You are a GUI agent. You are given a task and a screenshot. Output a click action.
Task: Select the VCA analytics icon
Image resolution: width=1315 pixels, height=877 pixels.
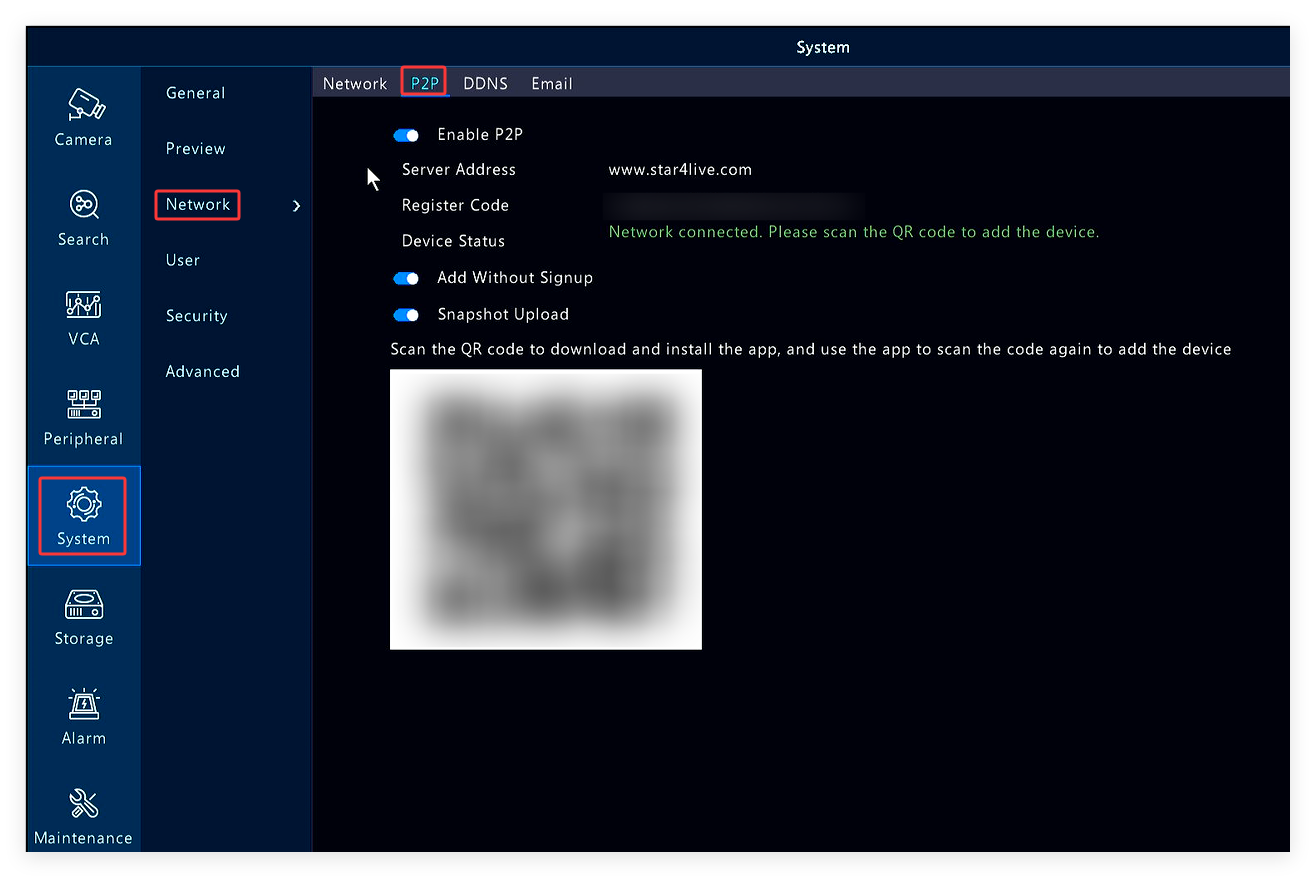pos(84,305)
